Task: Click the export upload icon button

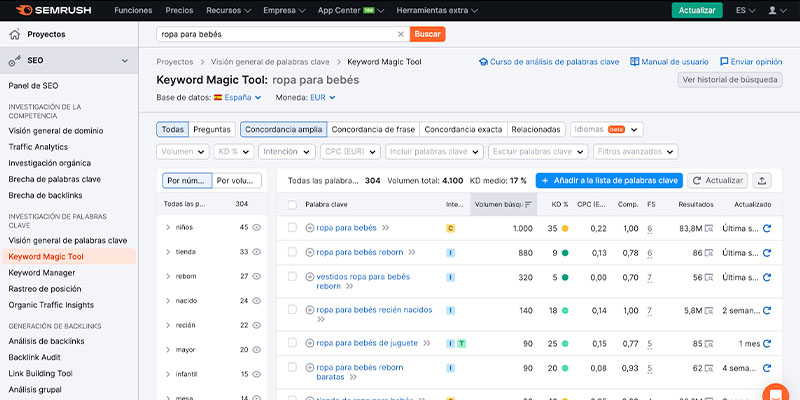Action: click(762, 181)
